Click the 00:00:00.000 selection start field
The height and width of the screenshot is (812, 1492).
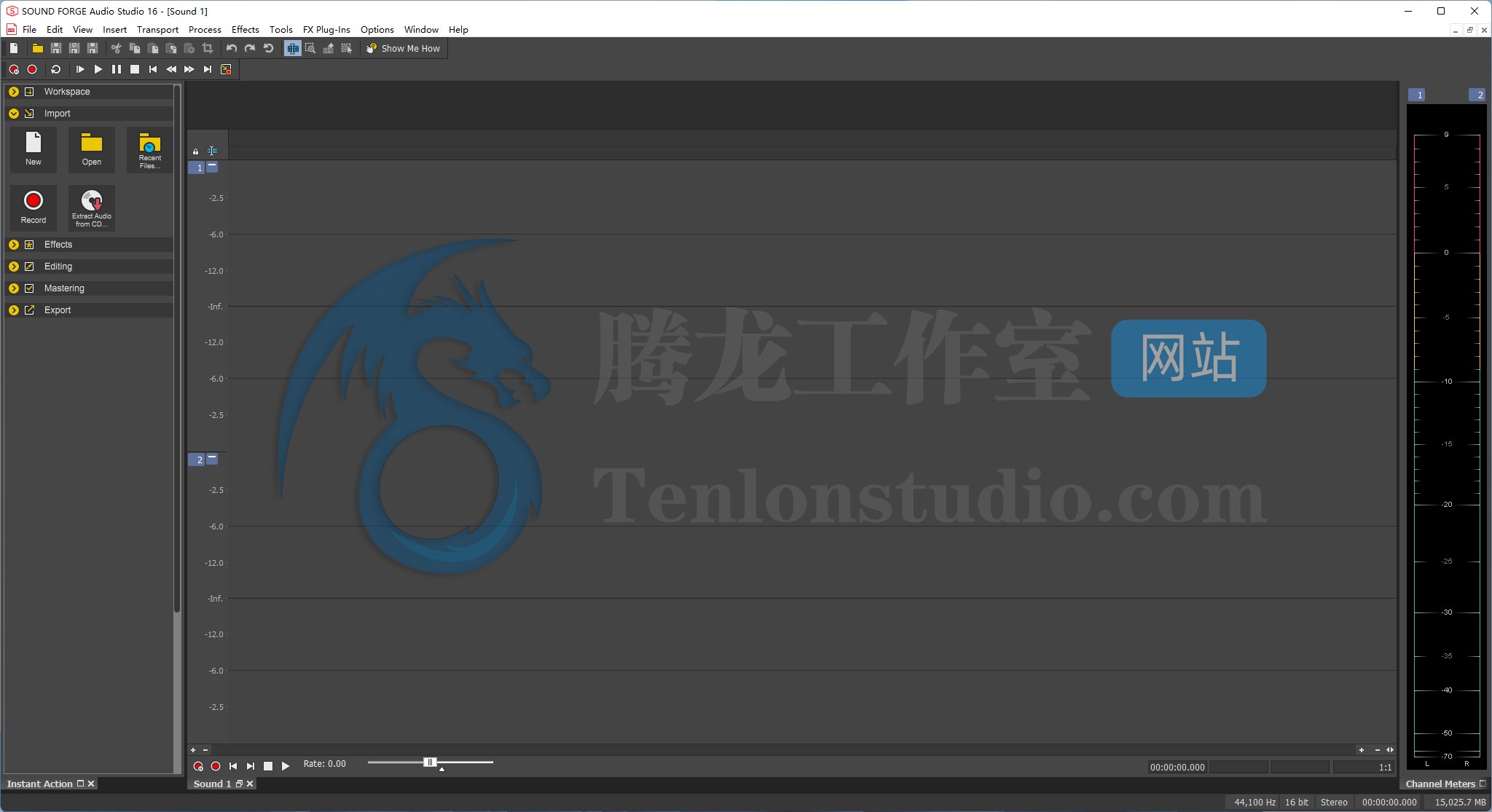click(x=1177, y=767)
